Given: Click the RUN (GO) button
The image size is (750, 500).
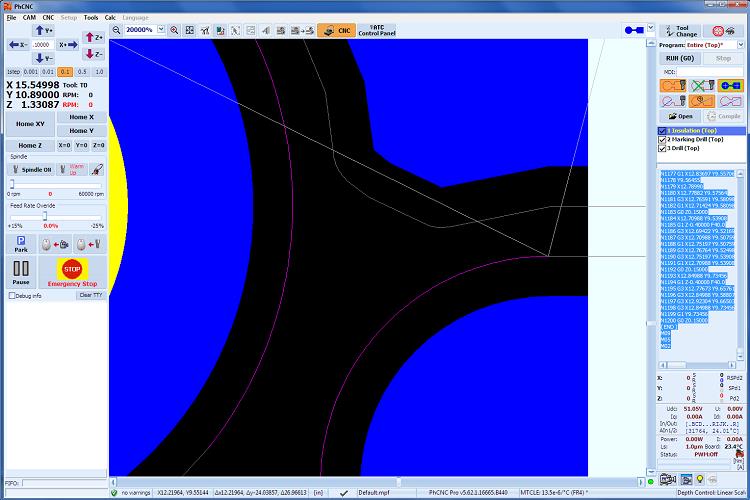Looking at the screenshot, I should [x=680, y=58].
